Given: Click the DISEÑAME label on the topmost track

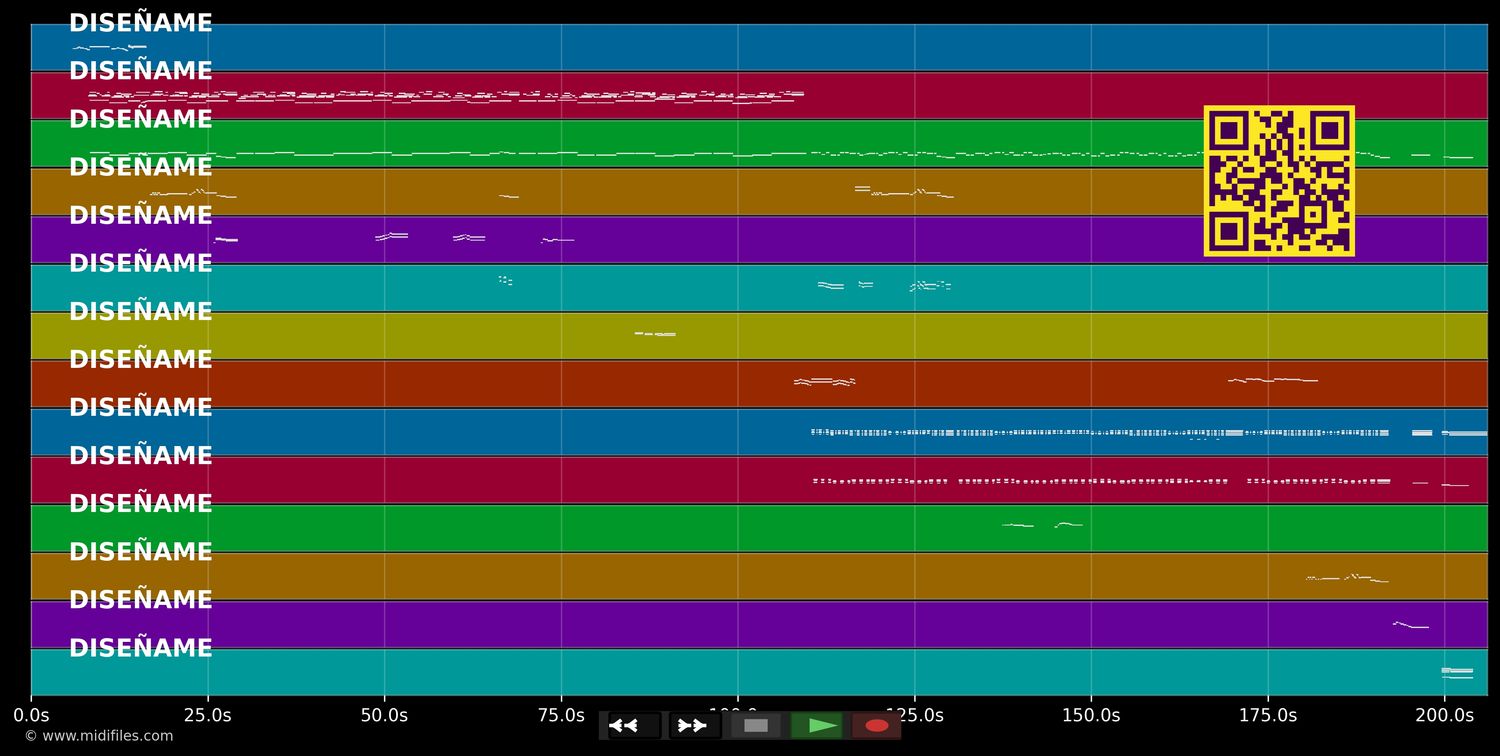Looking at the screenshot, I should [141, 24].
